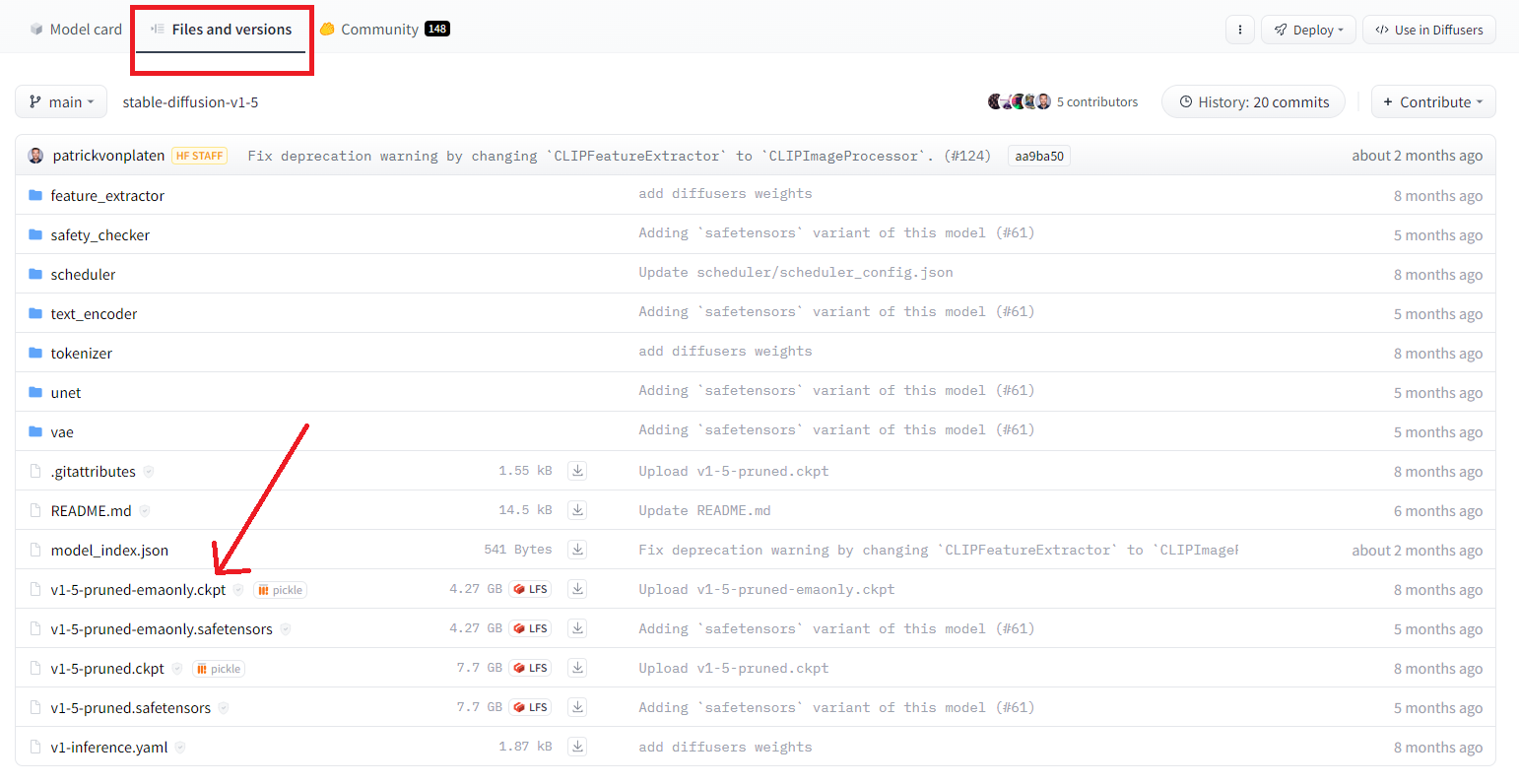
Task: Click LFS badge for v1-5-pruned.safetensors
Action: [x=531, y=707]
